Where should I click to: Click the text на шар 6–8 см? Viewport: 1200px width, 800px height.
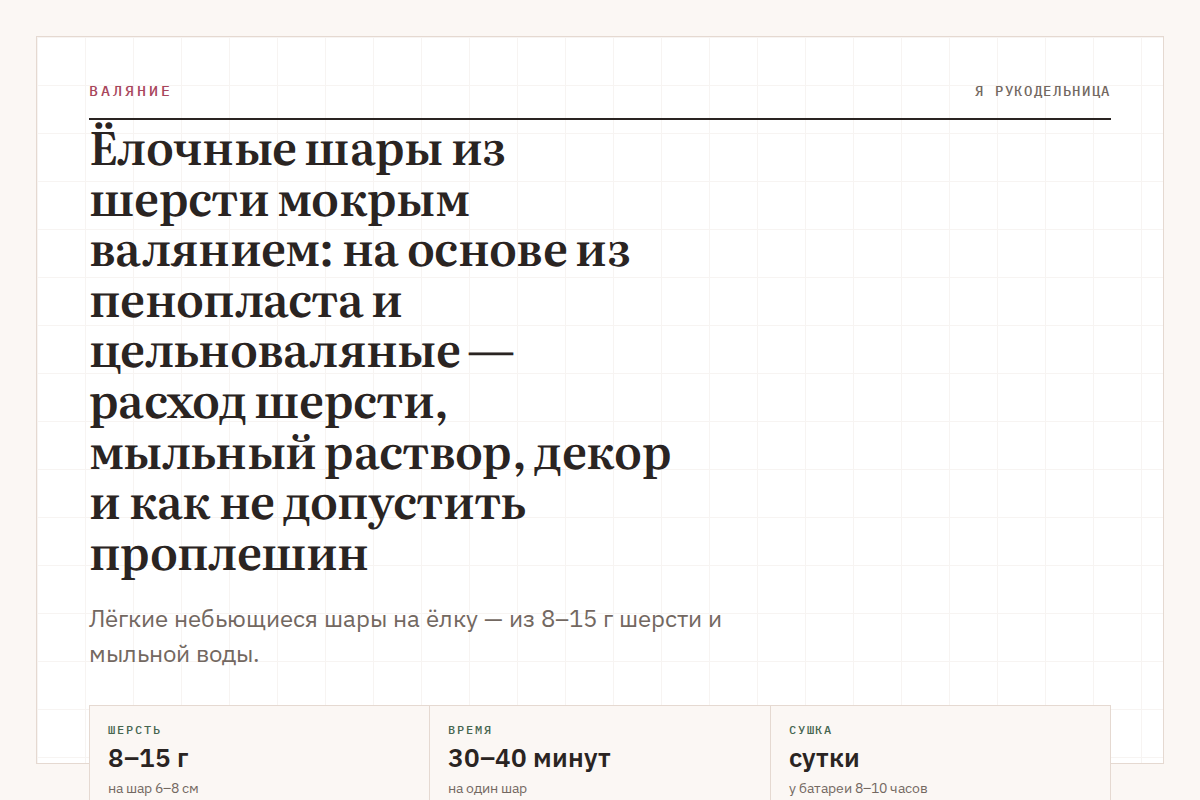point(153,789)
